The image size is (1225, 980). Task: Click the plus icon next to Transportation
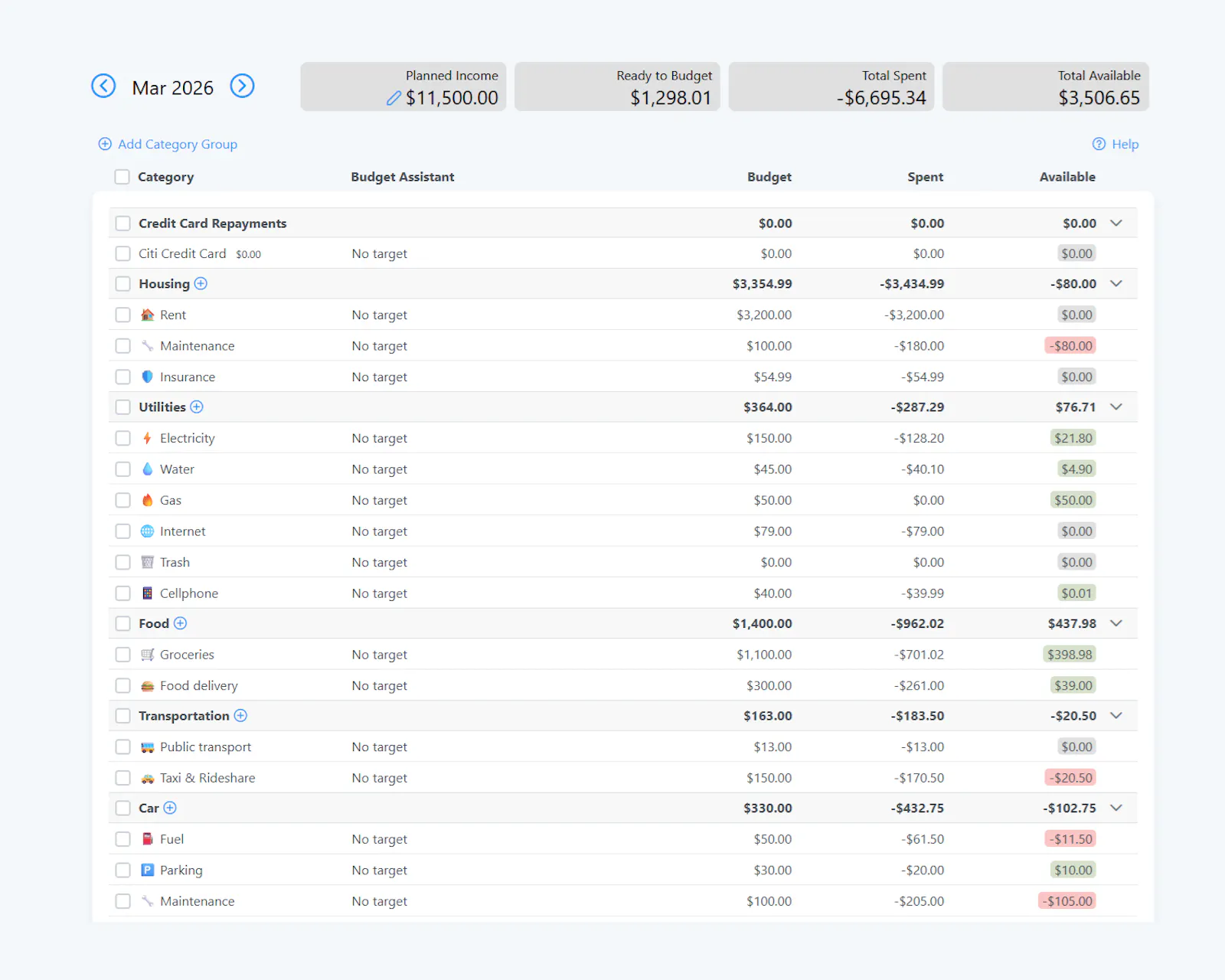[x=240, y=715]
